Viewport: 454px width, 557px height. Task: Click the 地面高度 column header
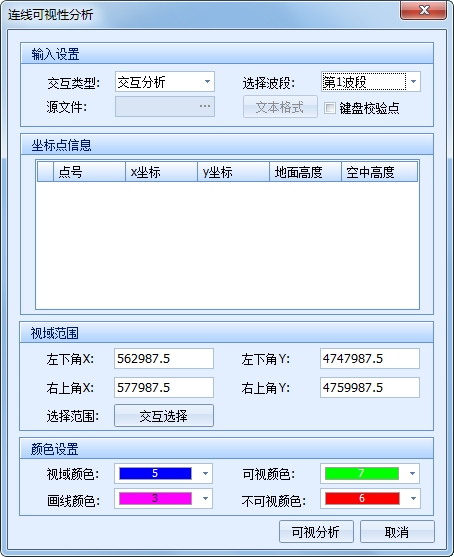[x=306, y=172]
